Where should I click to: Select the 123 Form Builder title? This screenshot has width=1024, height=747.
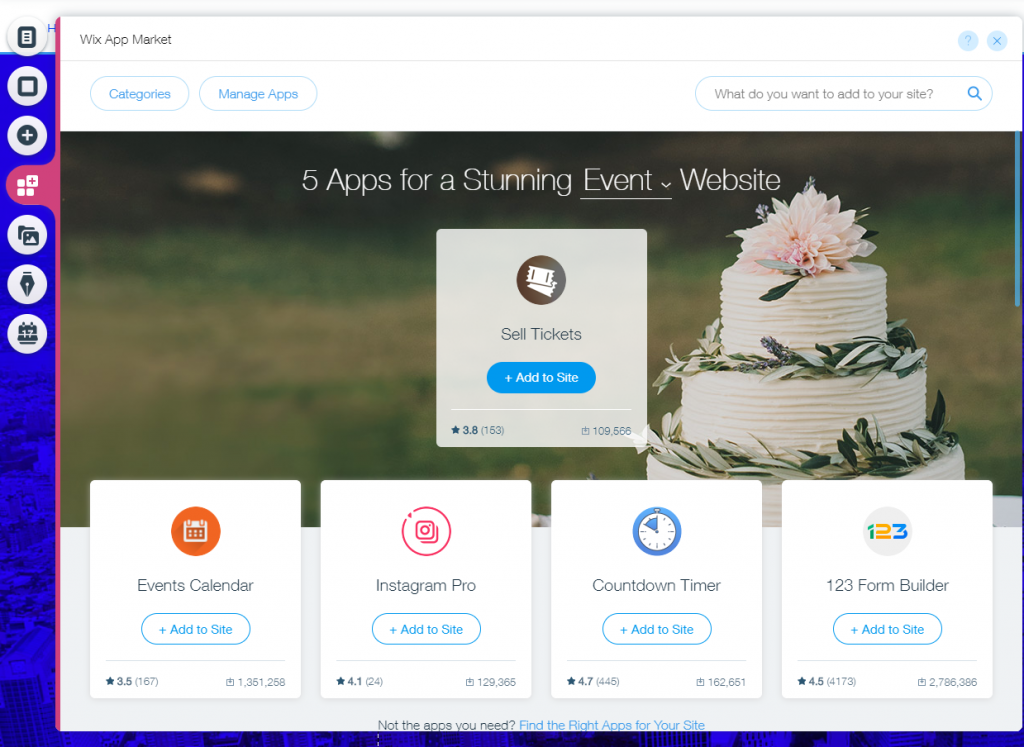pos(887,585)
